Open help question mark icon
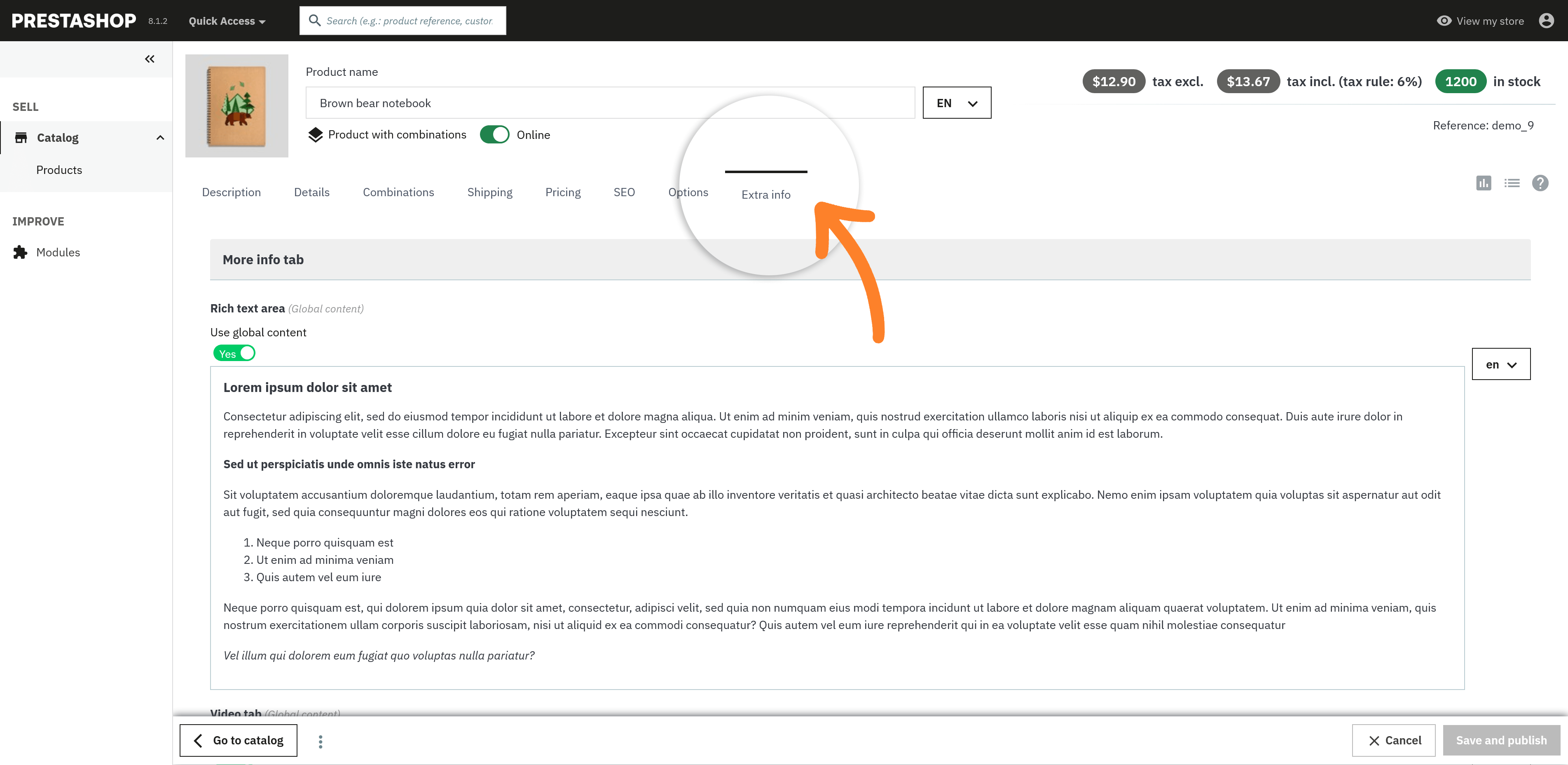 [x=1540, y=183]
